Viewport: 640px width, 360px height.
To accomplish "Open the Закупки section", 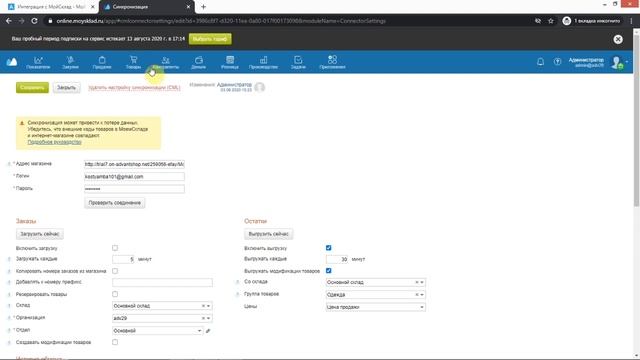I will [x=70, y=62].
